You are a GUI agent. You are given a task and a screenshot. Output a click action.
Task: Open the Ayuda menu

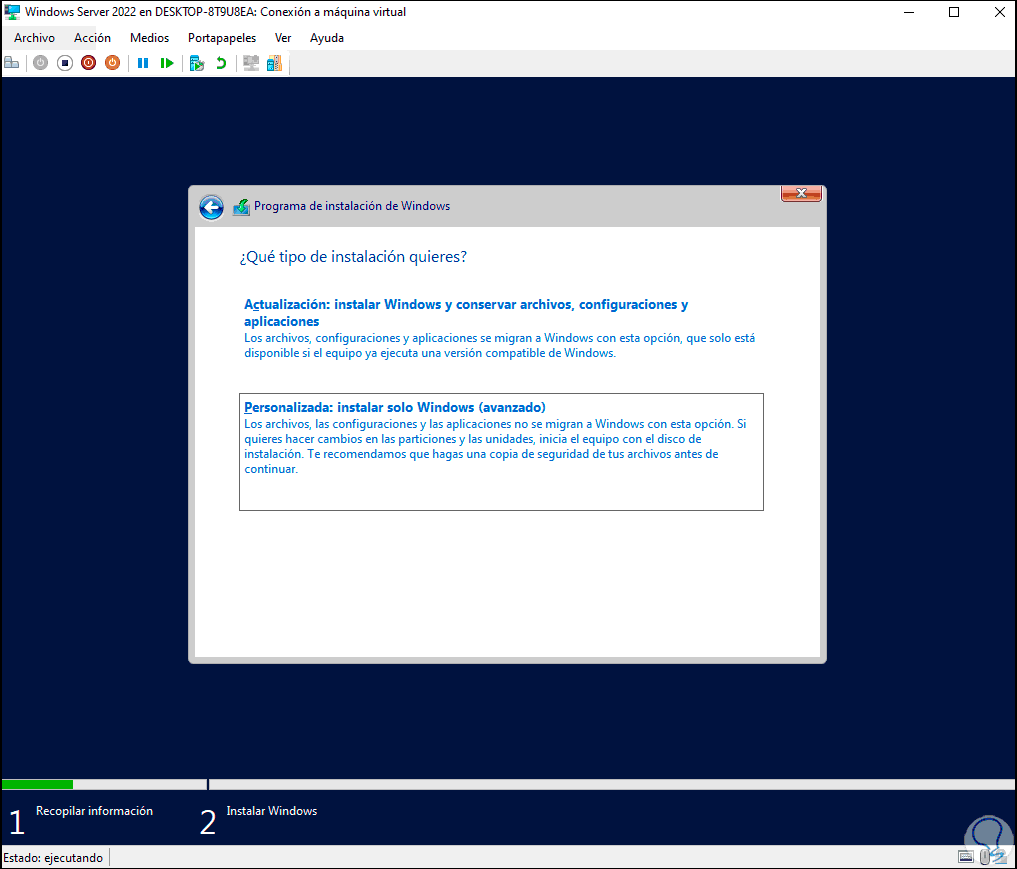pos(327,38)
